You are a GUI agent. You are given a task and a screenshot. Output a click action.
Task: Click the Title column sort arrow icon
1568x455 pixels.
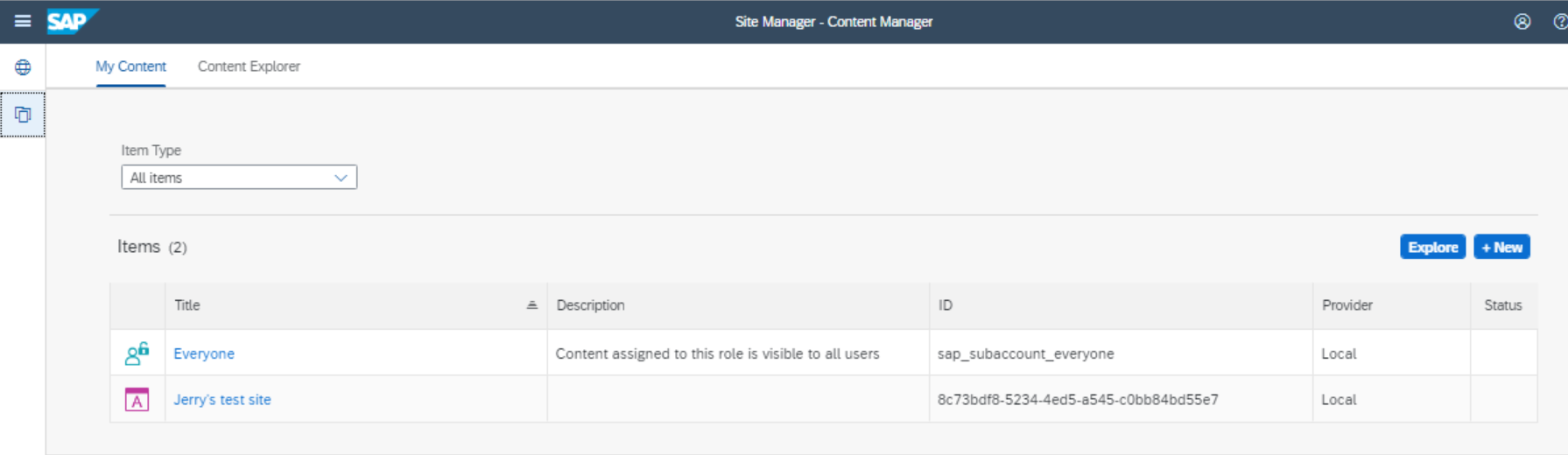[531, 305]
